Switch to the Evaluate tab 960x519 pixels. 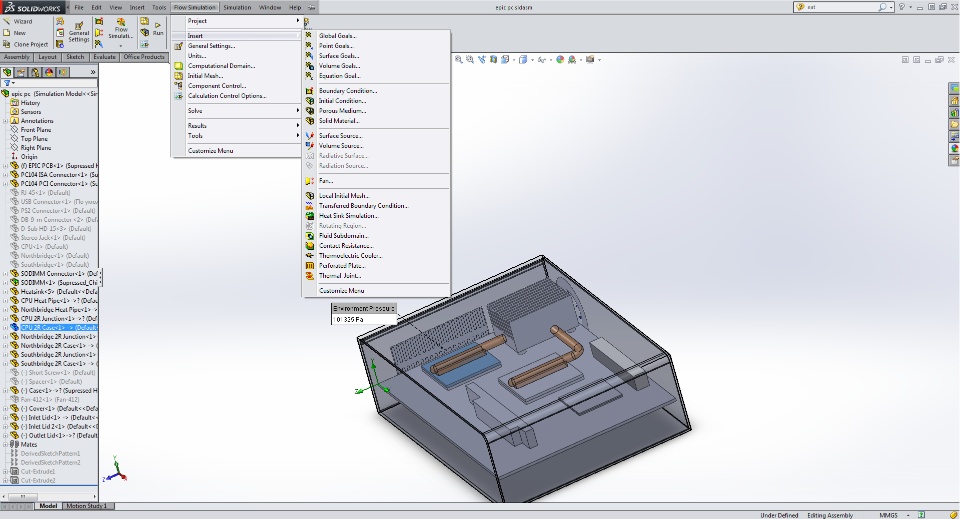pyautogui.click(x=104, y=57)
